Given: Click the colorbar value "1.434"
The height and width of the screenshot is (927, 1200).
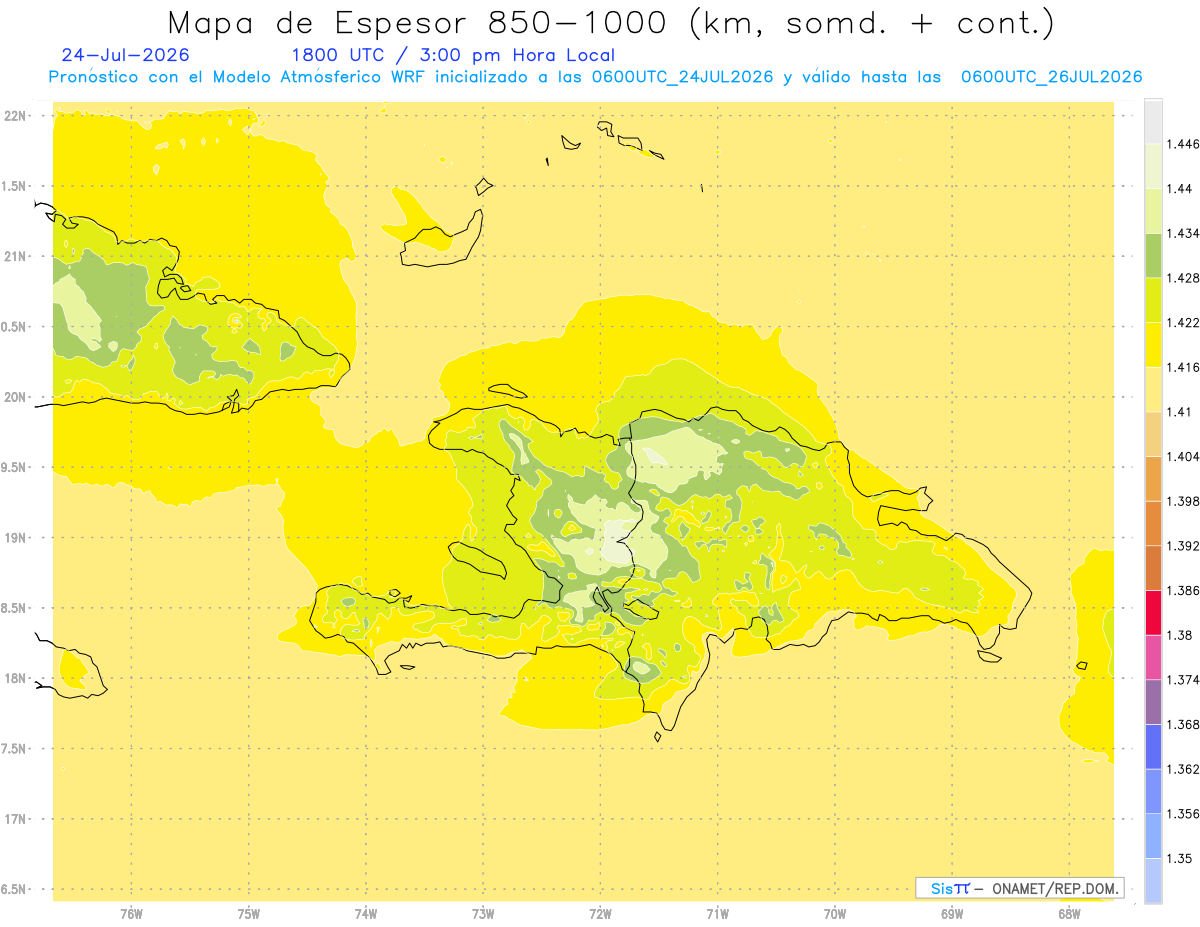Looking at the screenshot, I should (1183, 233).
